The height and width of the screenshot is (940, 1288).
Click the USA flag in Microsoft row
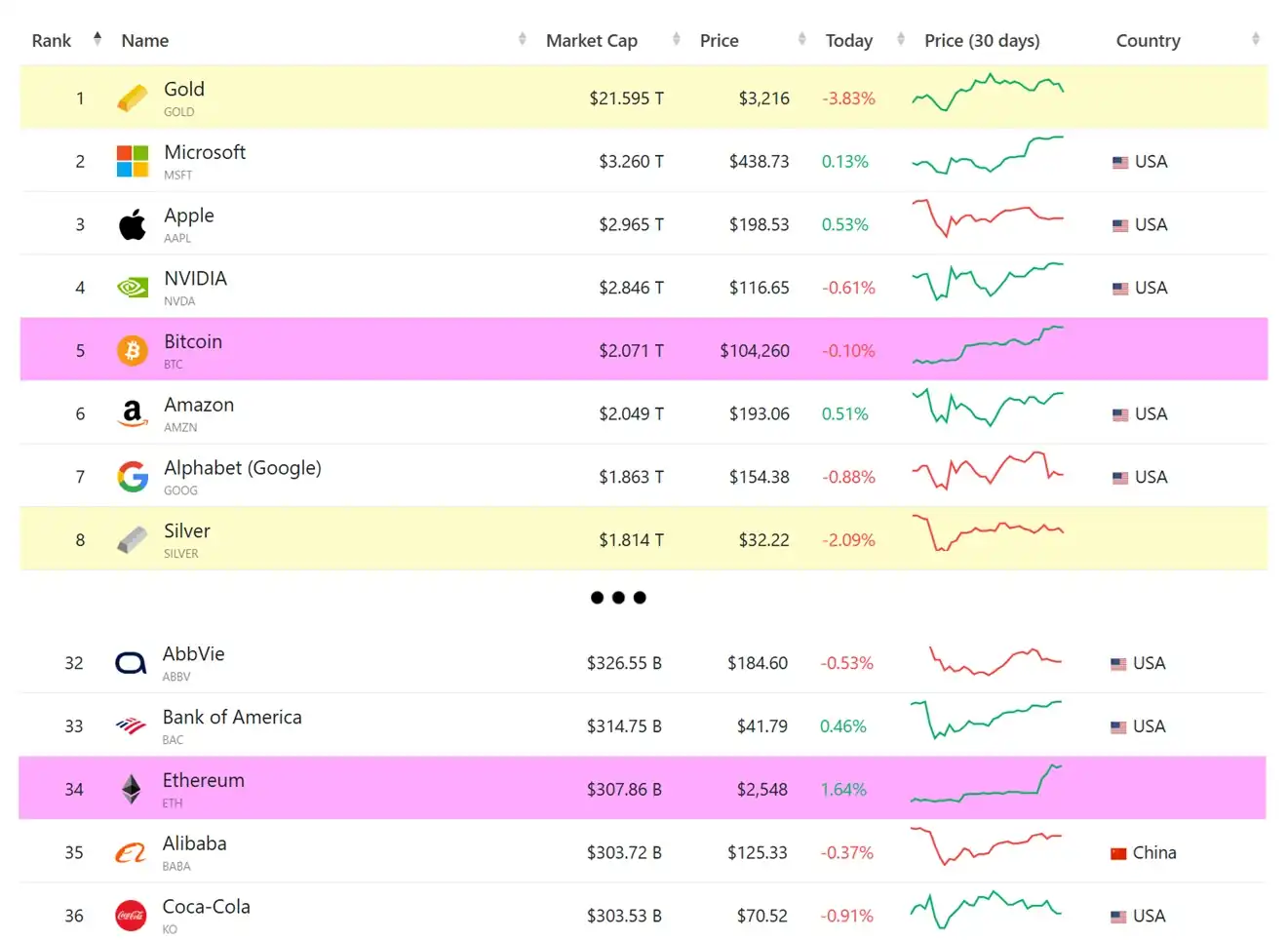[x=1120, y=162]
